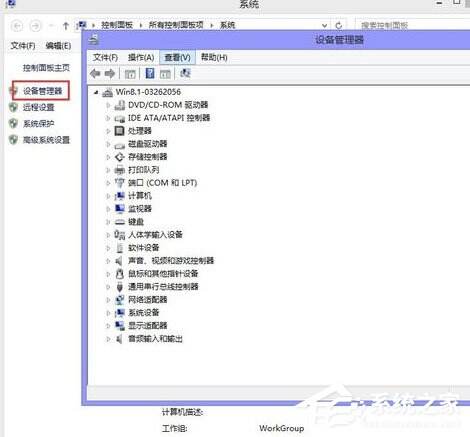Expand the 磁盘驱动器 node

pos(108,144)
